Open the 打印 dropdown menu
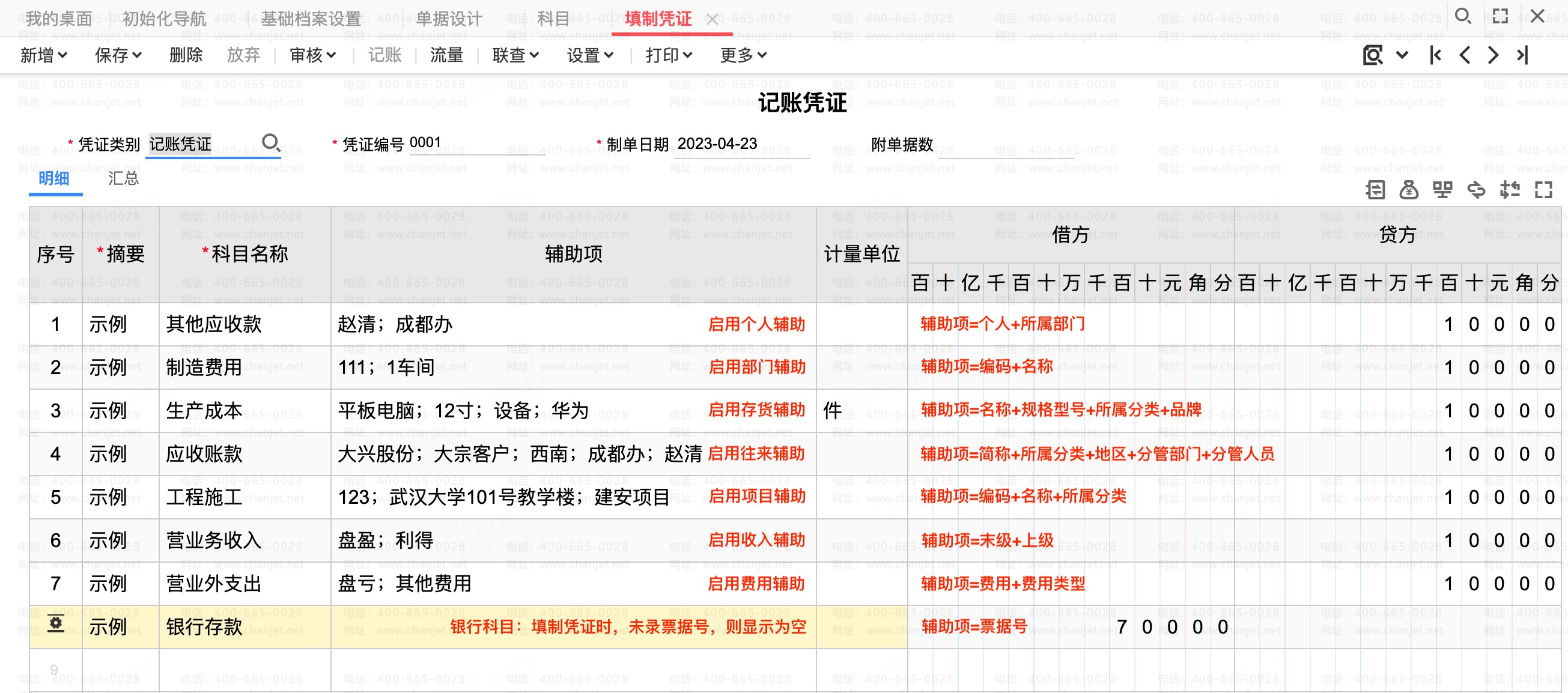The image size is (1568, 693). tap(669, 55)
